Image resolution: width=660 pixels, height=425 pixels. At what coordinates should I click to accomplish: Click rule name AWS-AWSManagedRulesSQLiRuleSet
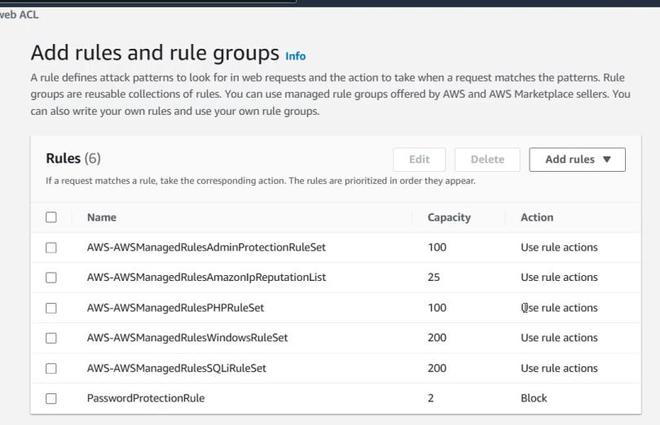click(x=176, y=368)
